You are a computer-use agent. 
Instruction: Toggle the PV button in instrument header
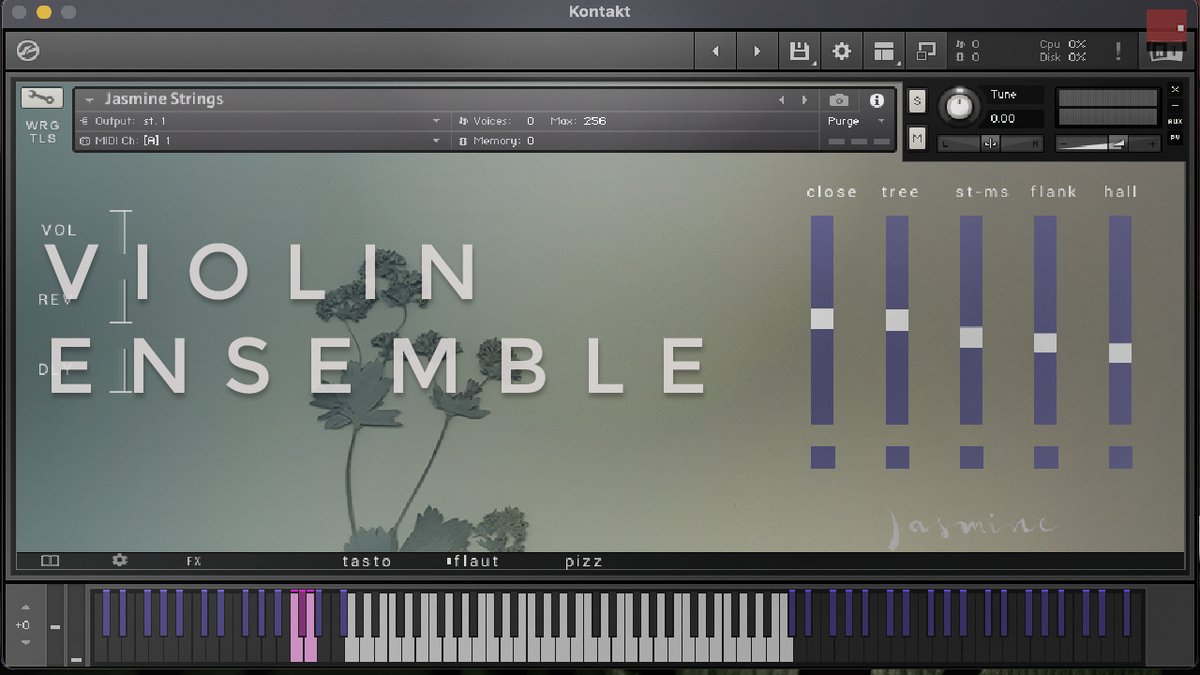(1174, 138)
